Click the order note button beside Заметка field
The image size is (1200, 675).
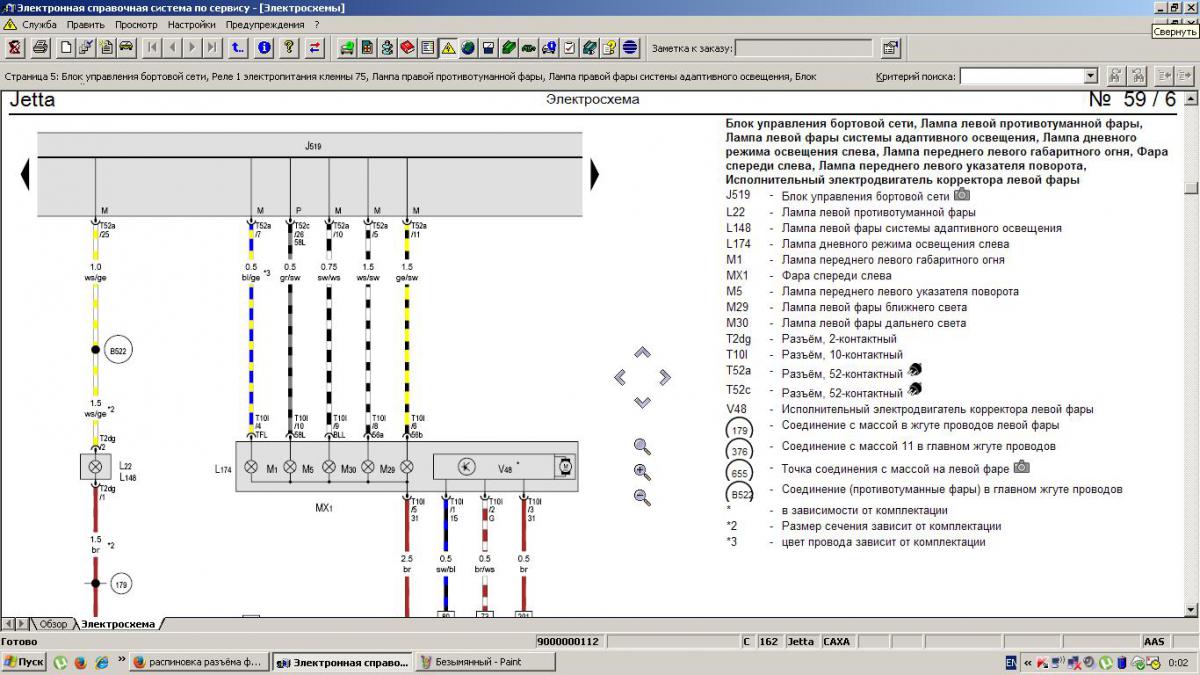click(x=890, y=47)
